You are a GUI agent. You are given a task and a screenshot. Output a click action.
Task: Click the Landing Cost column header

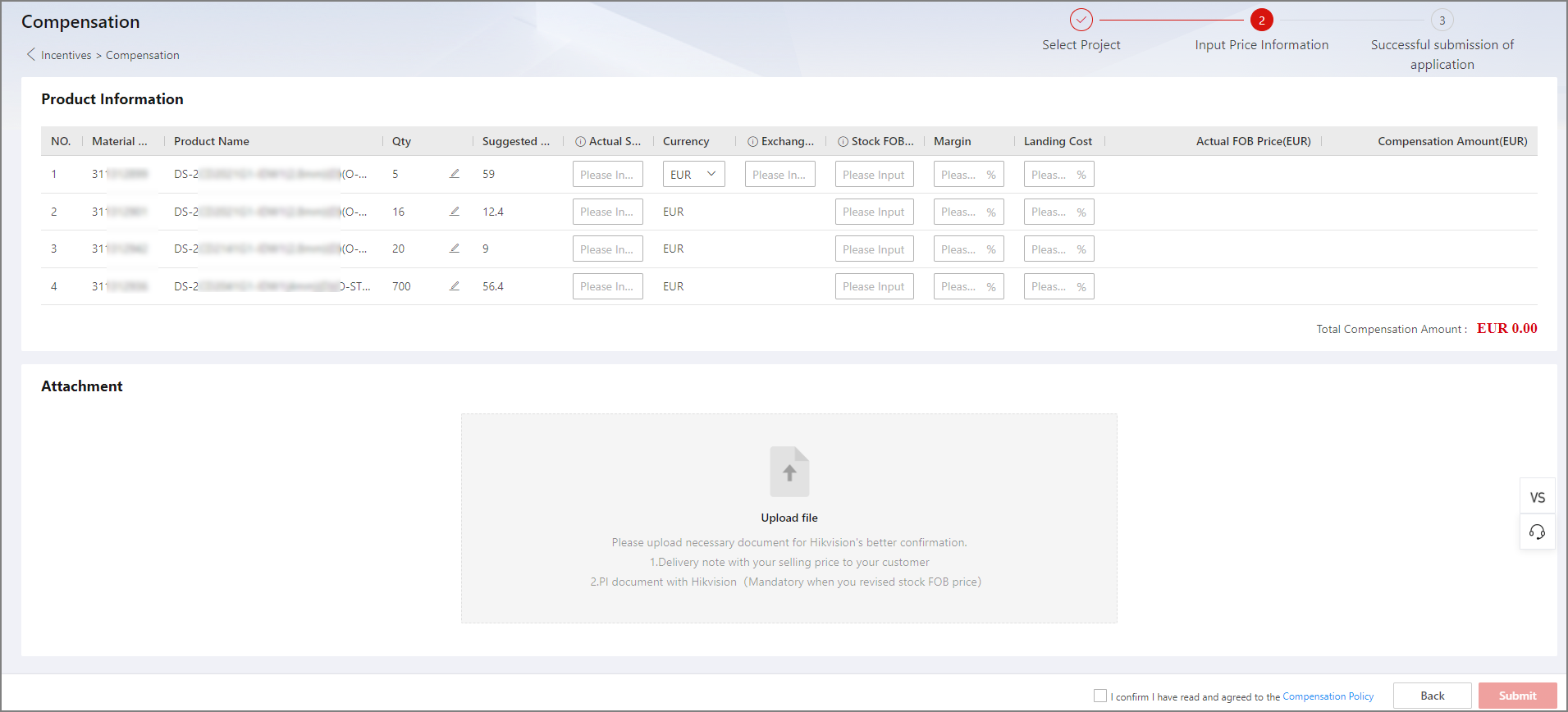tap(1058, 141)
